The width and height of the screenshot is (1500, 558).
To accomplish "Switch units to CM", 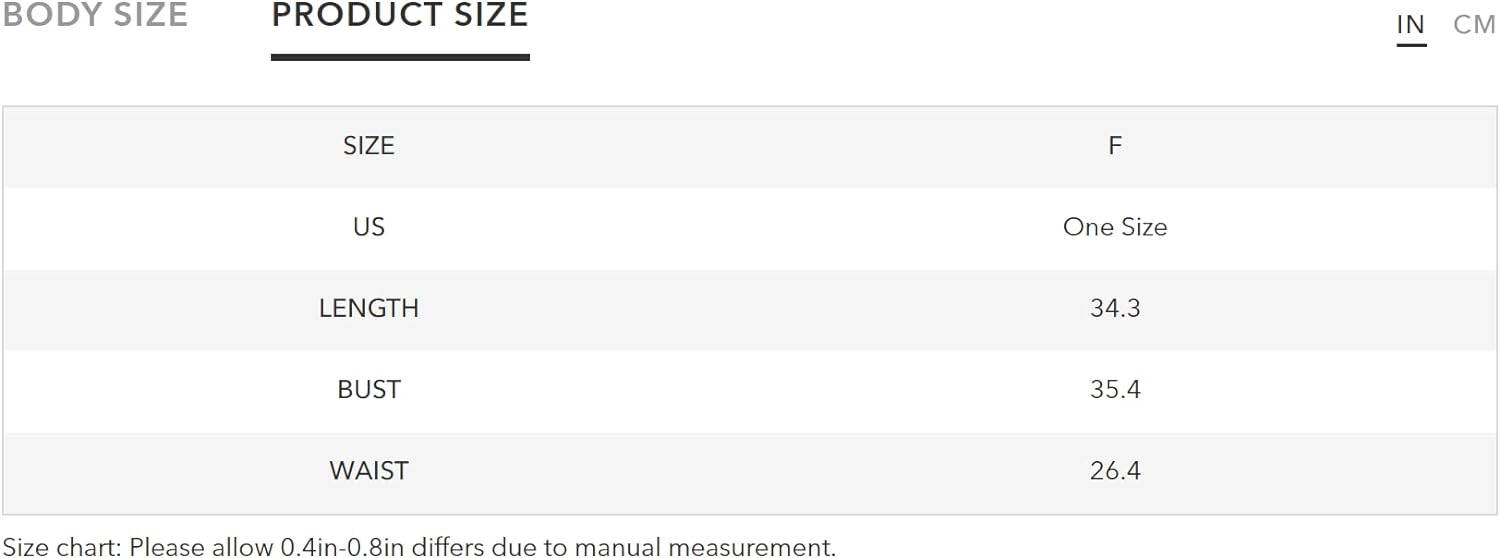I will (x=1474, y=25).
